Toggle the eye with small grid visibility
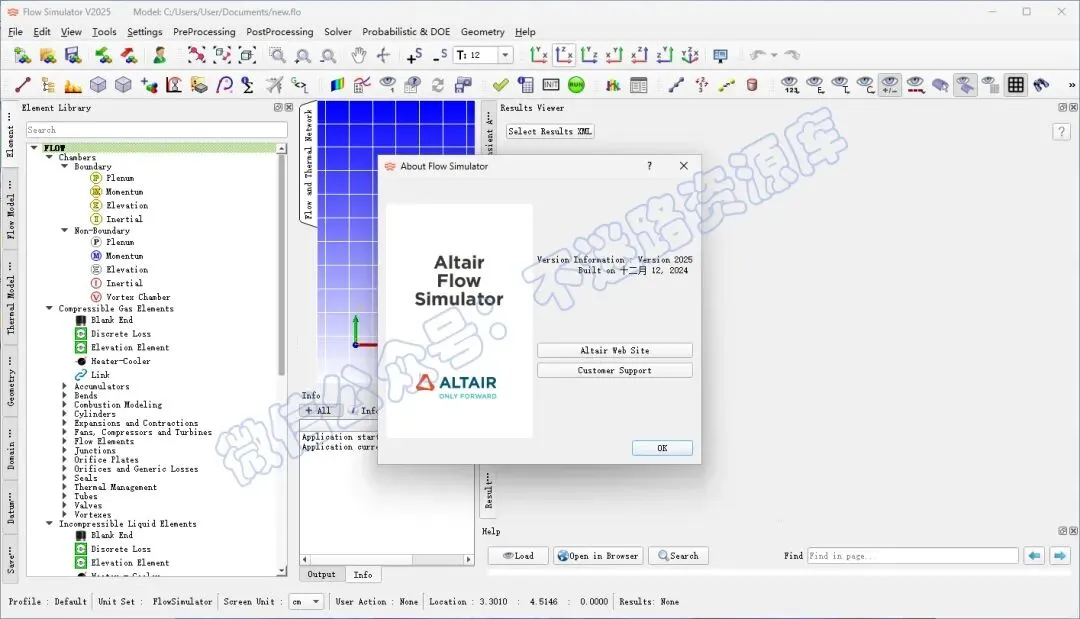 (990, 85)
